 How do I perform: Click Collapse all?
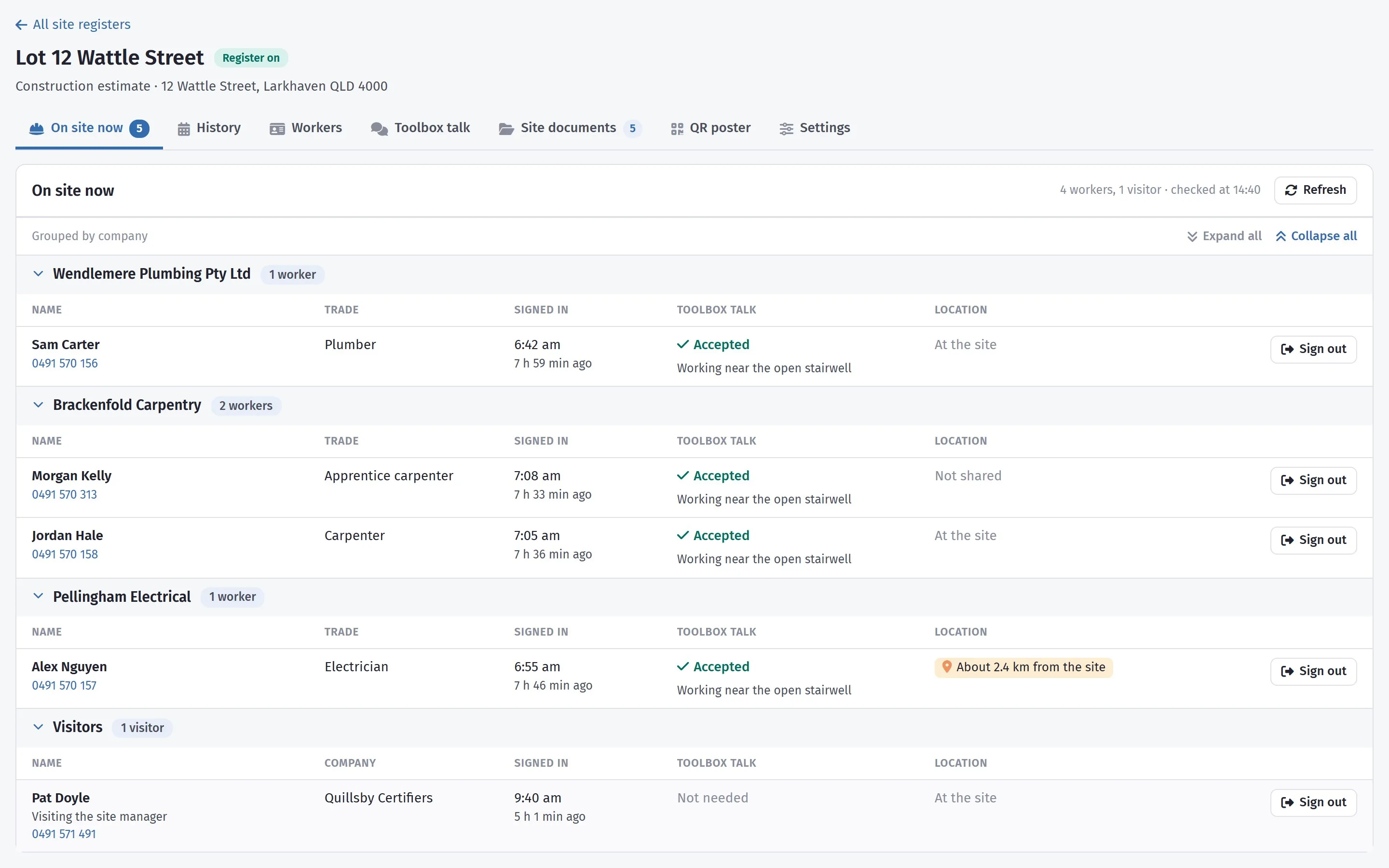coord(1316,236)
